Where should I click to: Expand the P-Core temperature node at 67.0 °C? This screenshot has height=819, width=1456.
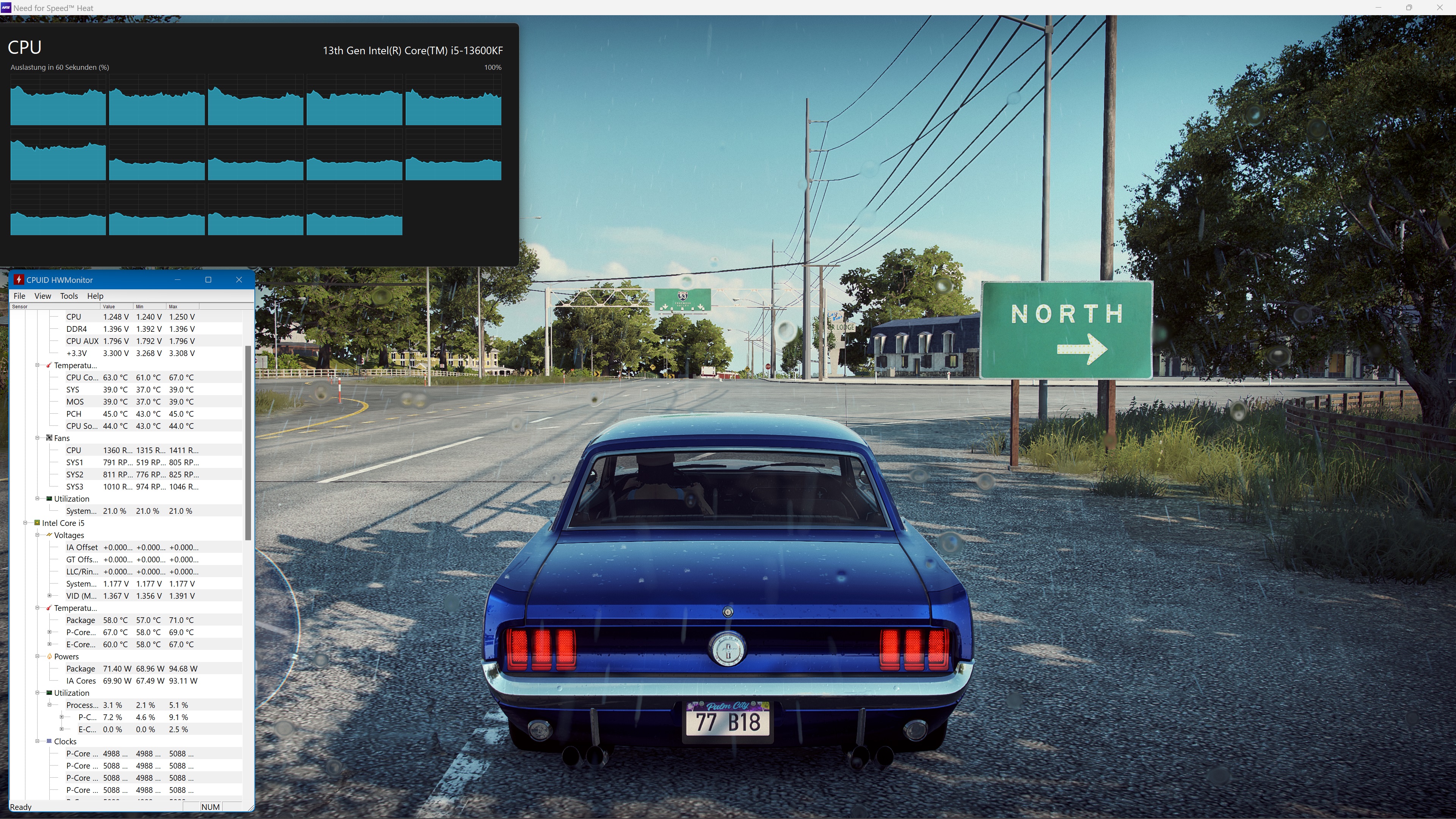pos(49,632)
